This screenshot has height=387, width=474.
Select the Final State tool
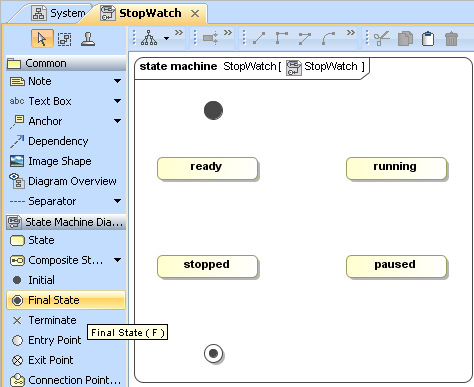point(66,300)
